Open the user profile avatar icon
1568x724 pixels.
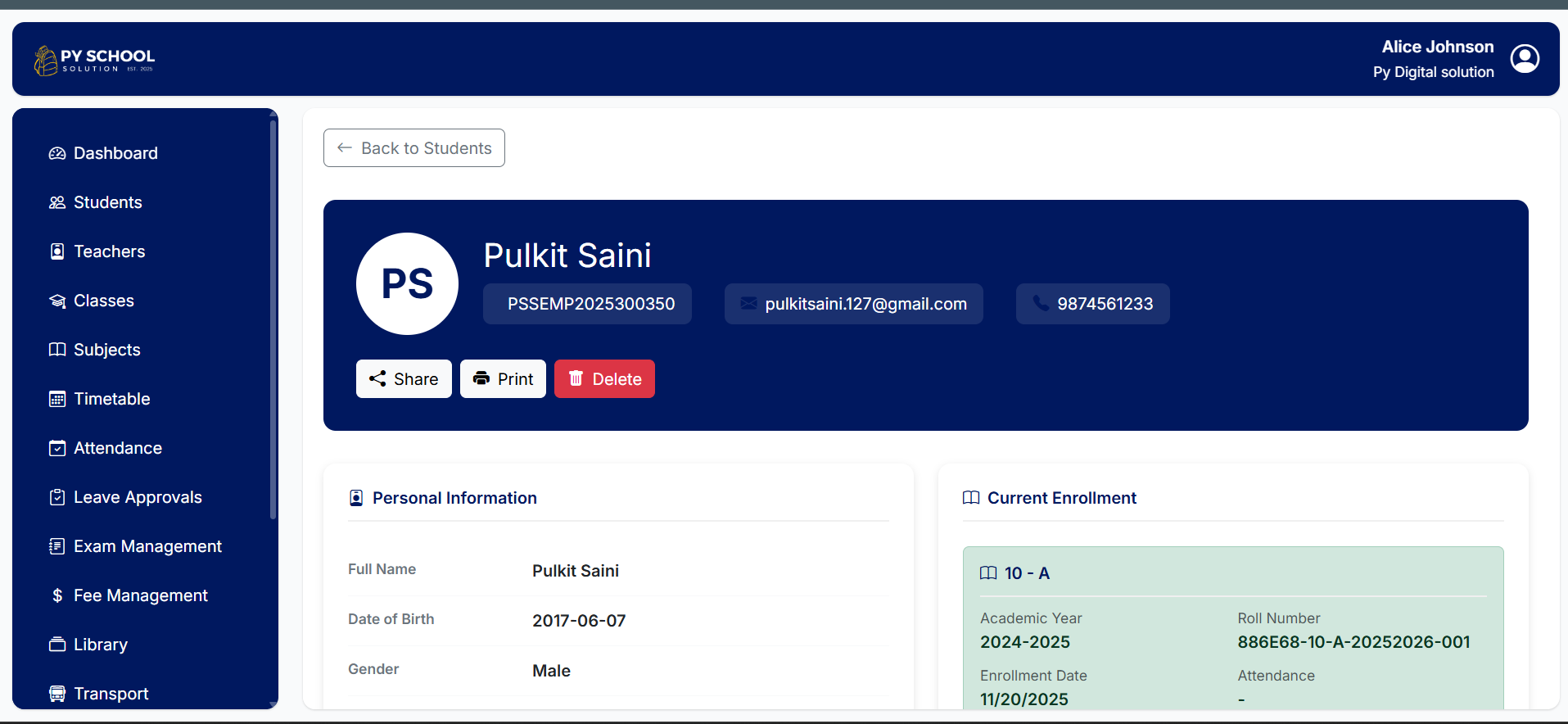(1525, 59)
